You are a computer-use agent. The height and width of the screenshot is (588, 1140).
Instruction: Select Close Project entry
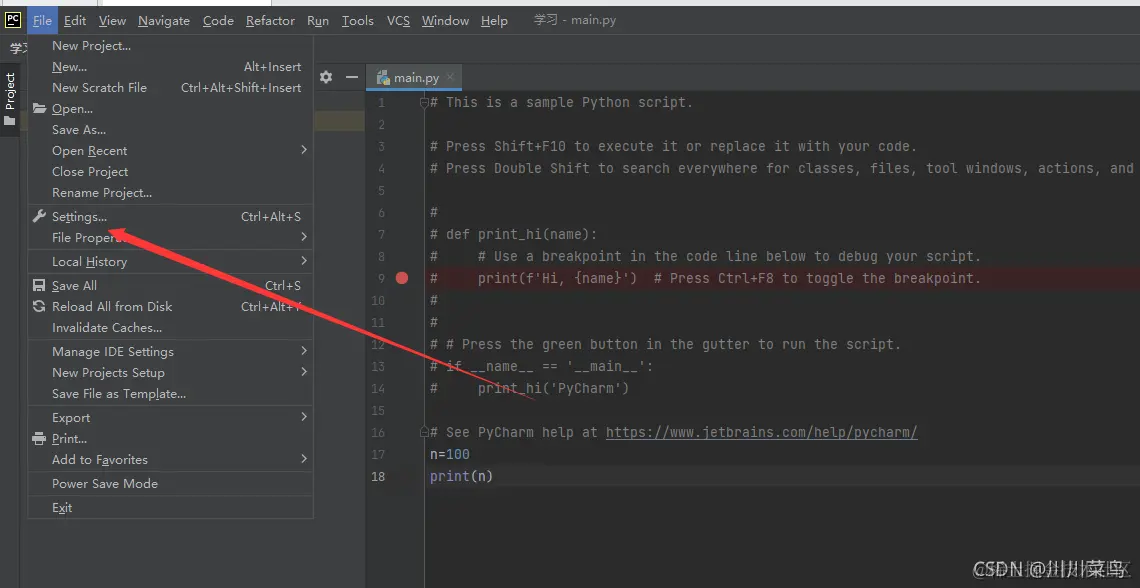coord(170,172)
